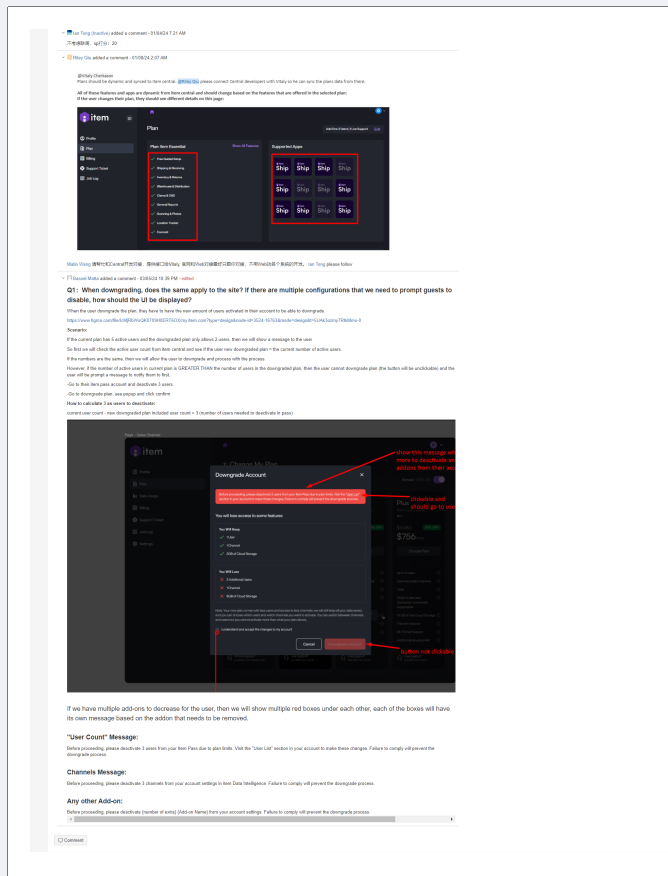Click the item logo in Plan screenshot
This screenshot has height=876, width=668.
[98, 118]
